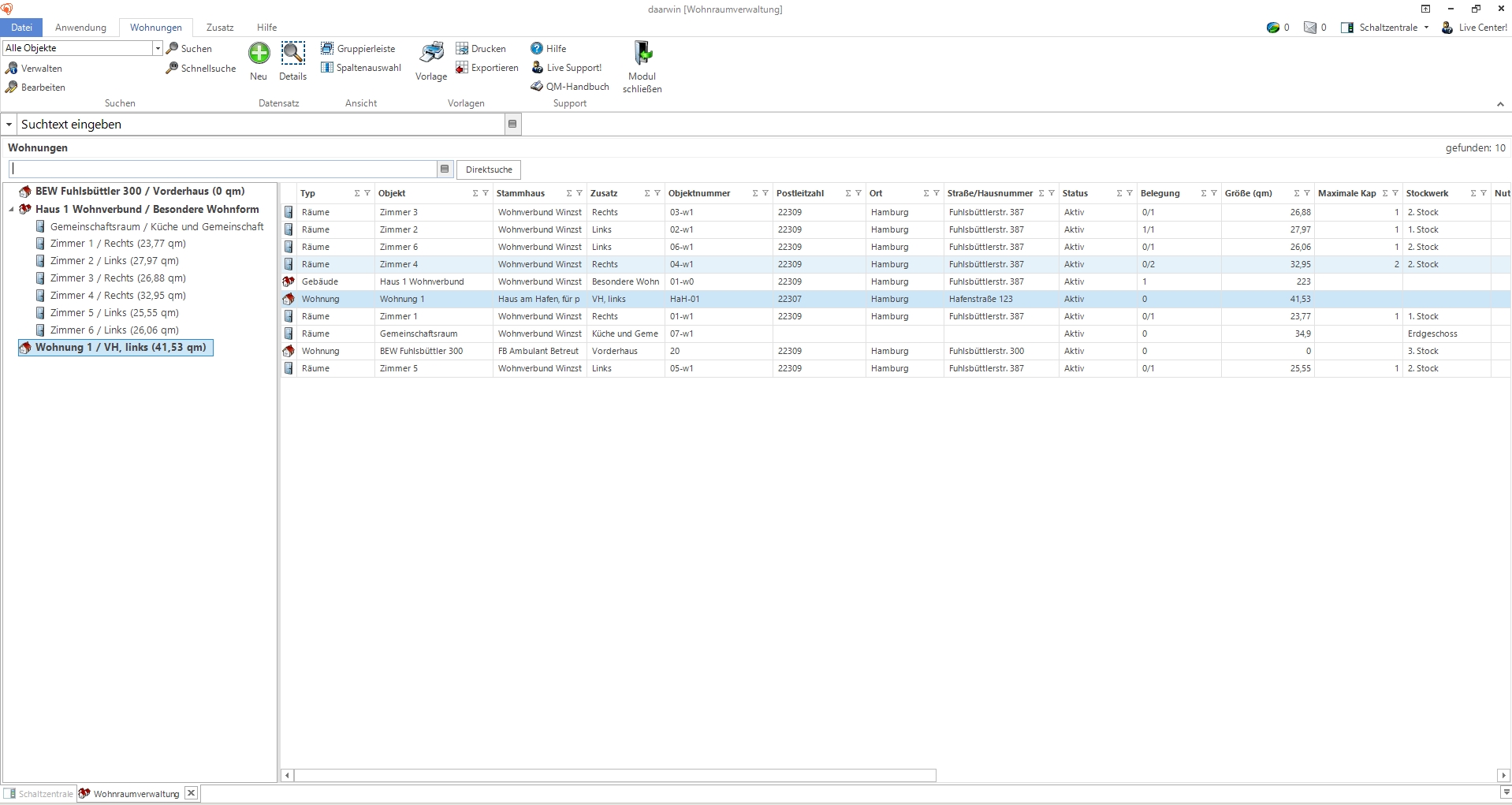1512x805 pixels.
Task: Sort by the Objektnummer column header
Action: click(699, 193)
